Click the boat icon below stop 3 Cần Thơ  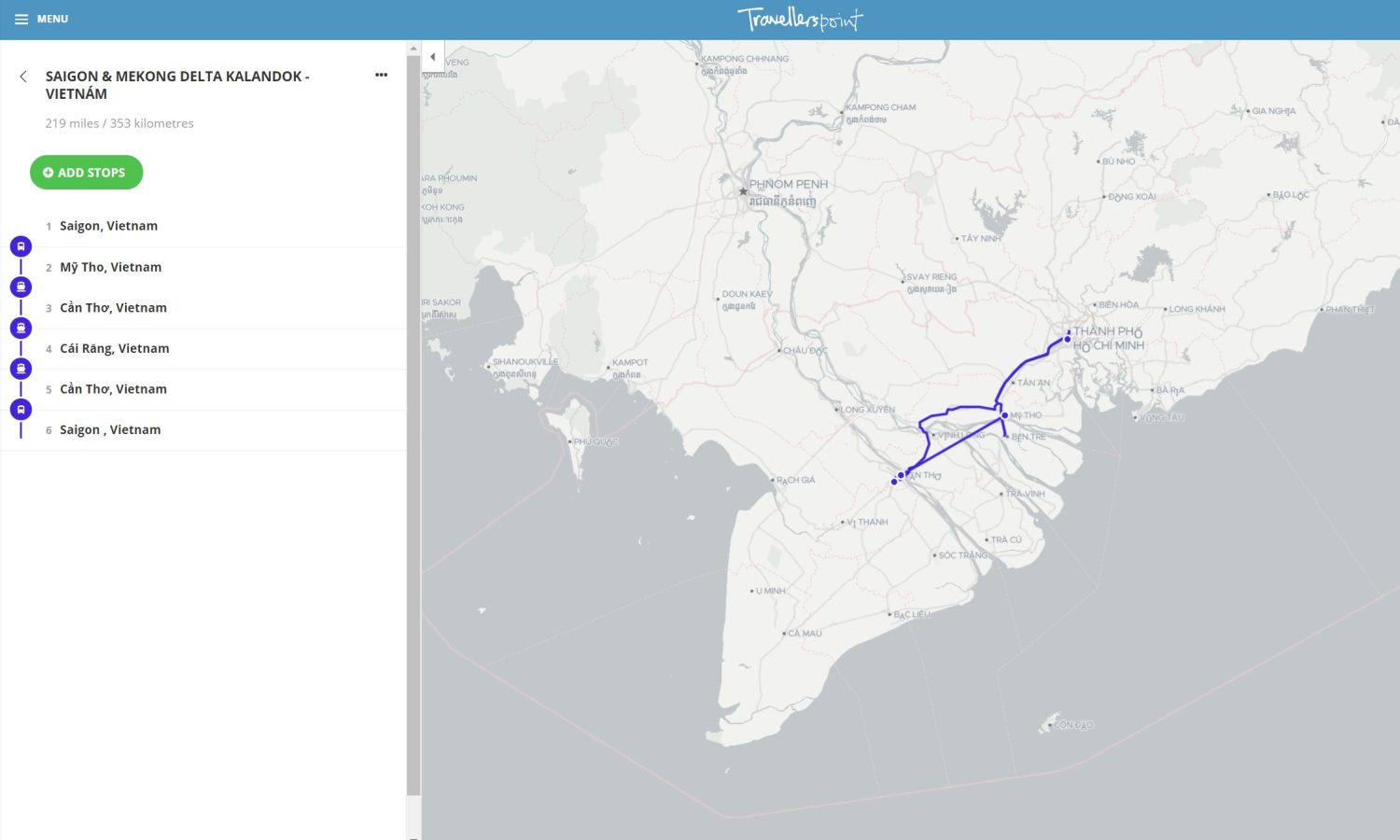(21, 328)
